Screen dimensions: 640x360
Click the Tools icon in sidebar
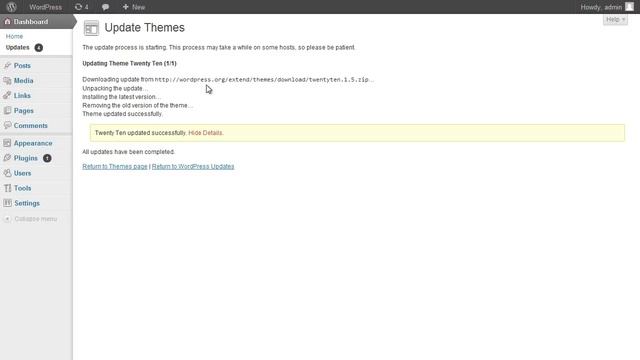click(x=7, y=188)
